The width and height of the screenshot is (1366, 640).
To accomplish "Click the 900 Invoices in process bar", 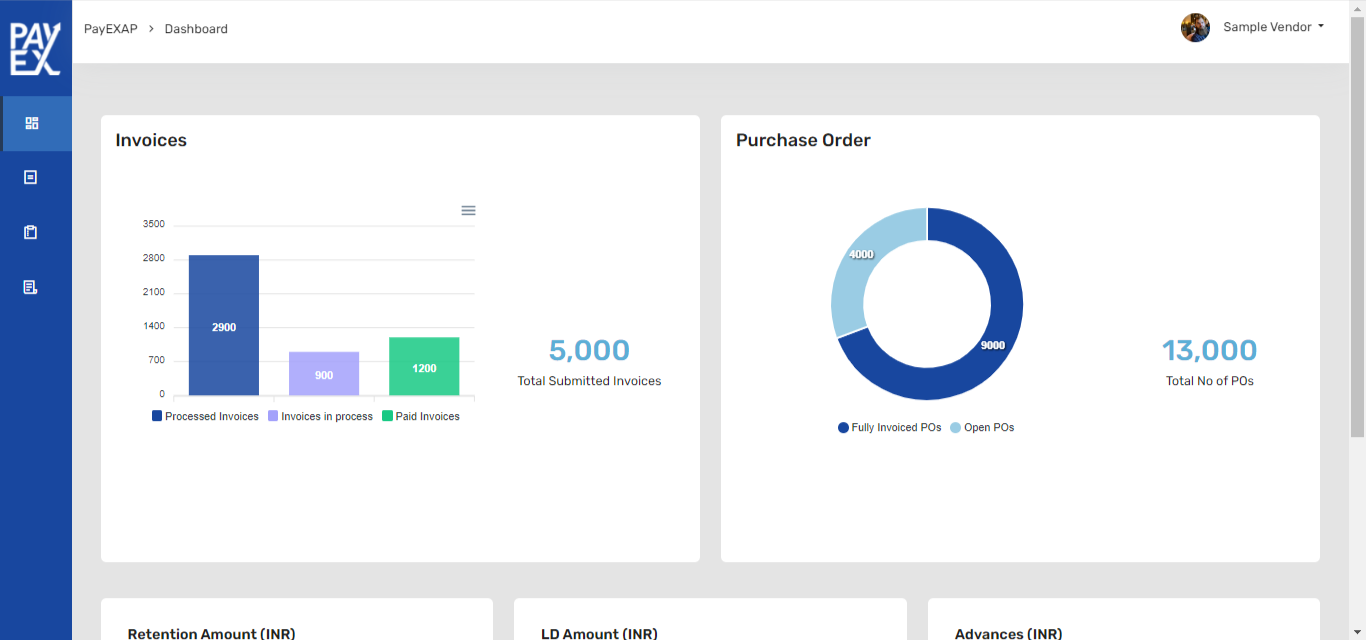I will (x=324, y=373).
